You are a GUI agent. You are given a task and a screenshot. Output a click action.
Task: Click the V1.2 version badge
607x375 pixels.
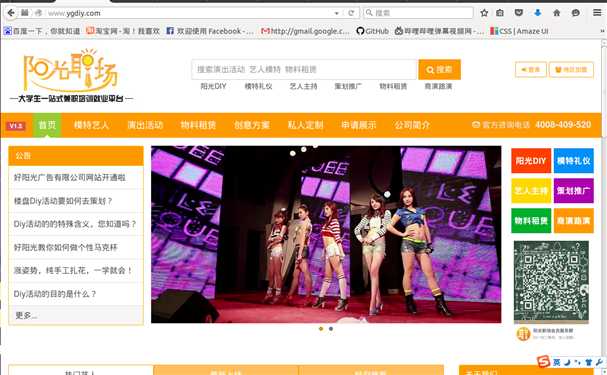tap(16, 126)
